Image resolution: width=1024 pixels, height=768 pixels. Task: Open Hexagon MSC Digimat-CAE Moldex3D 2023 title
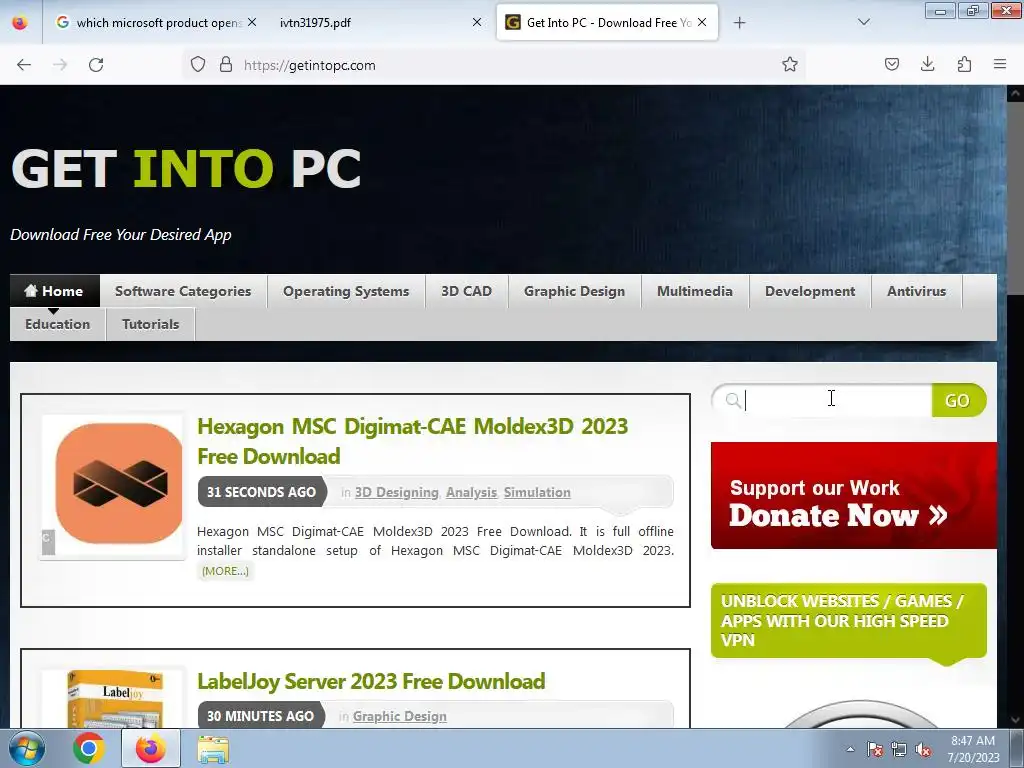click(413, 441)
